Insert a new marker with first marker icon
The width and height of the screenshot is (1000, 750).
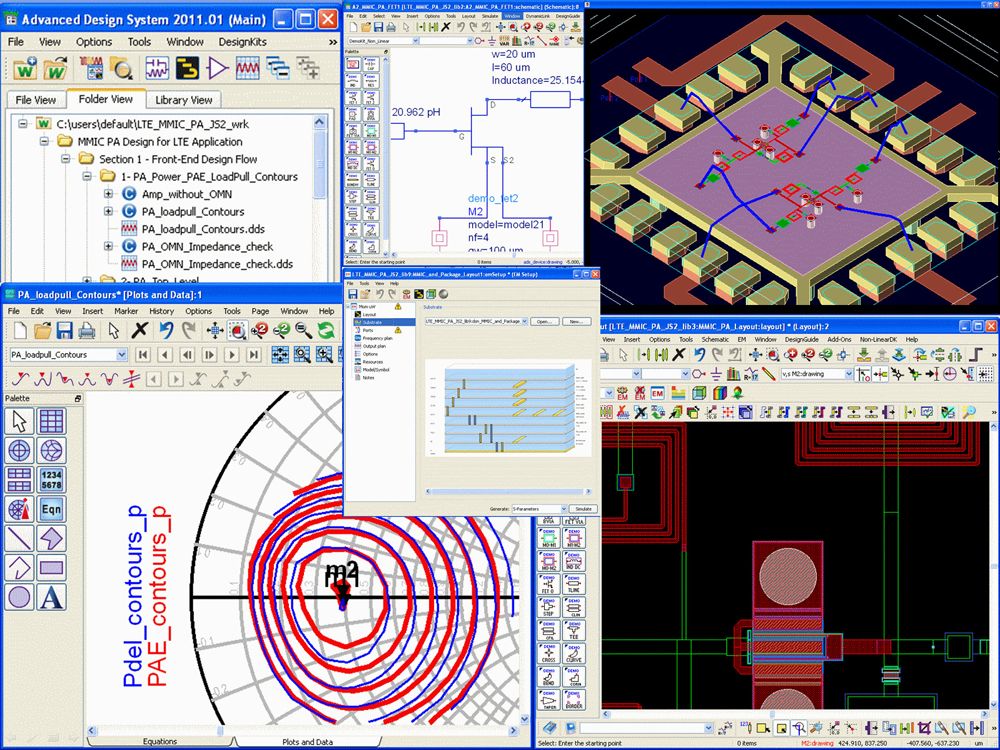20,379
